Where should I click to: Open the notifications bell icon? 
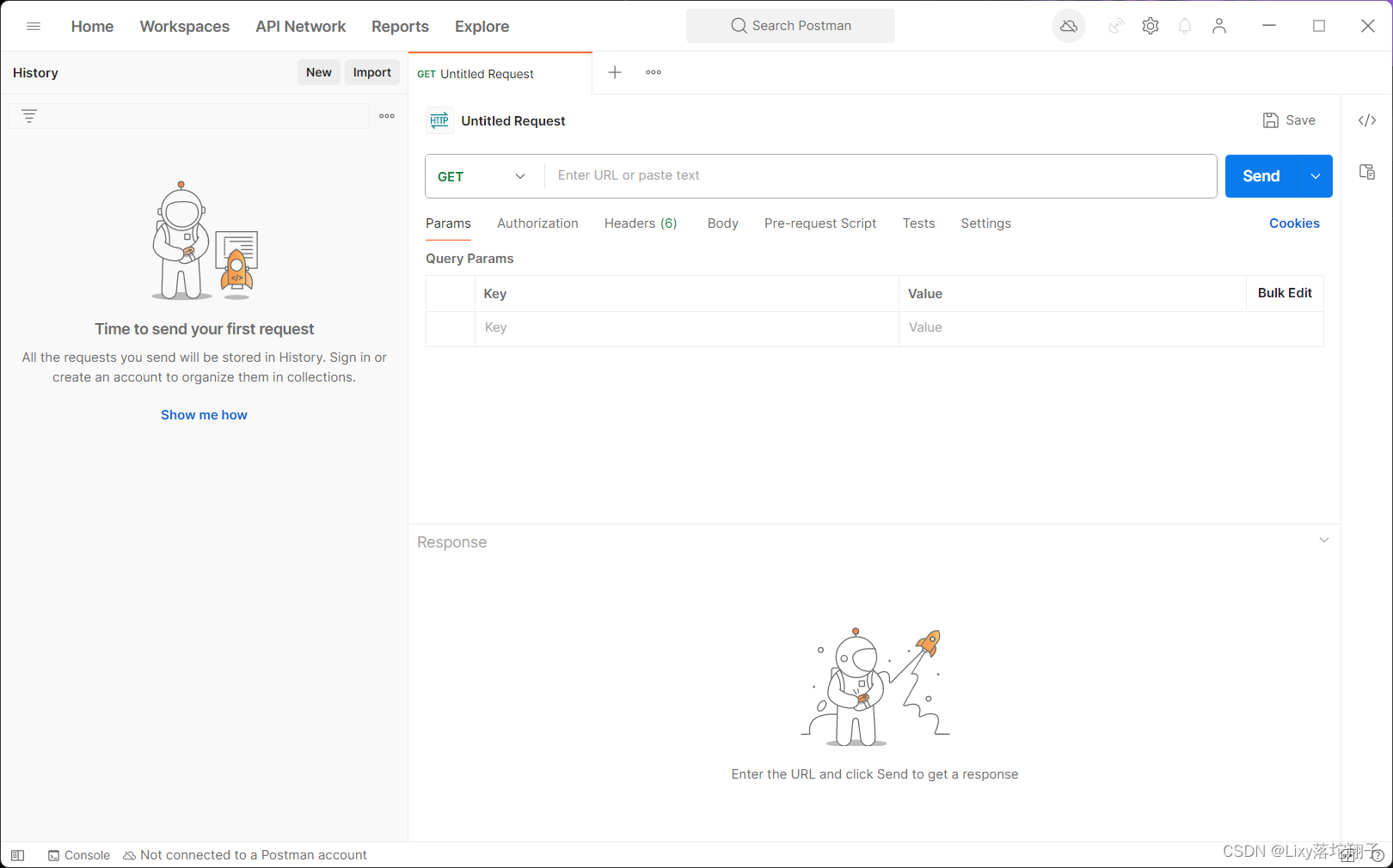coord(1185,26)
